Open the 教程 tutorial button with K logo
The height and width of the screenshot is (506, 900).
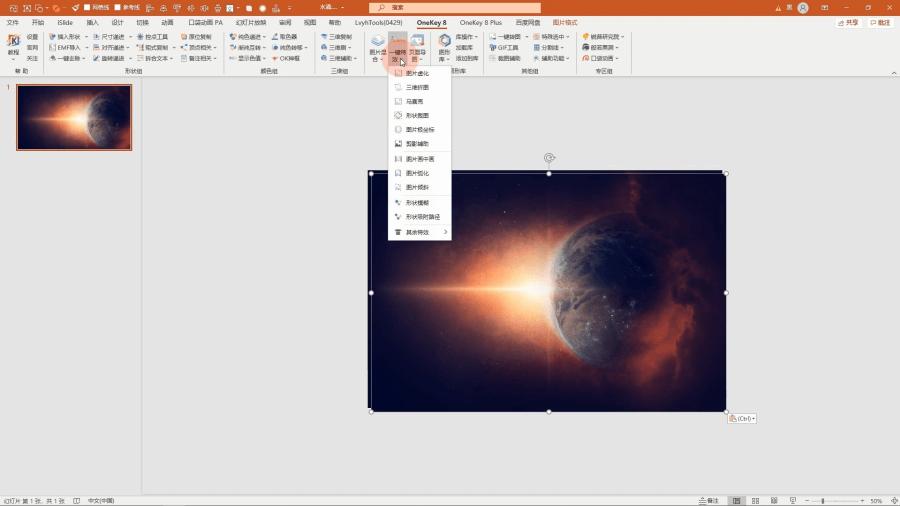(x=13, y=47)
